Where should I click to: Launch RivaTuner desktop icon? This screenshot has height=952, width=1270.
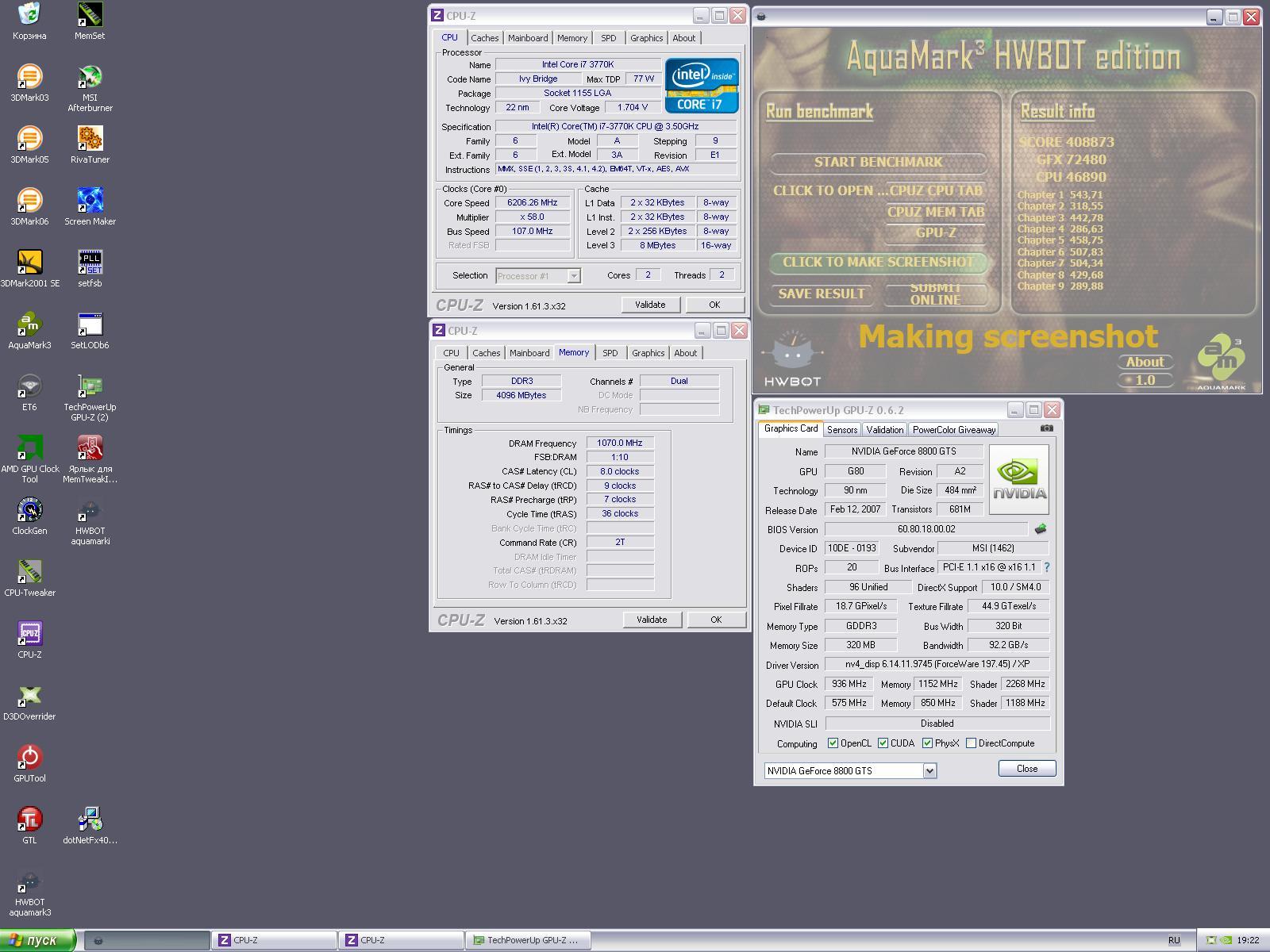click(x=90, y=145)
